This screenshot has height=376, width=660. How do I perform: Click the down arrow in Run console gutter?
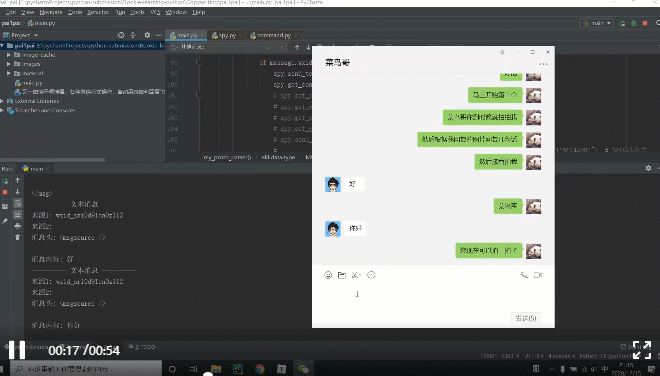[x=18, y=192]
